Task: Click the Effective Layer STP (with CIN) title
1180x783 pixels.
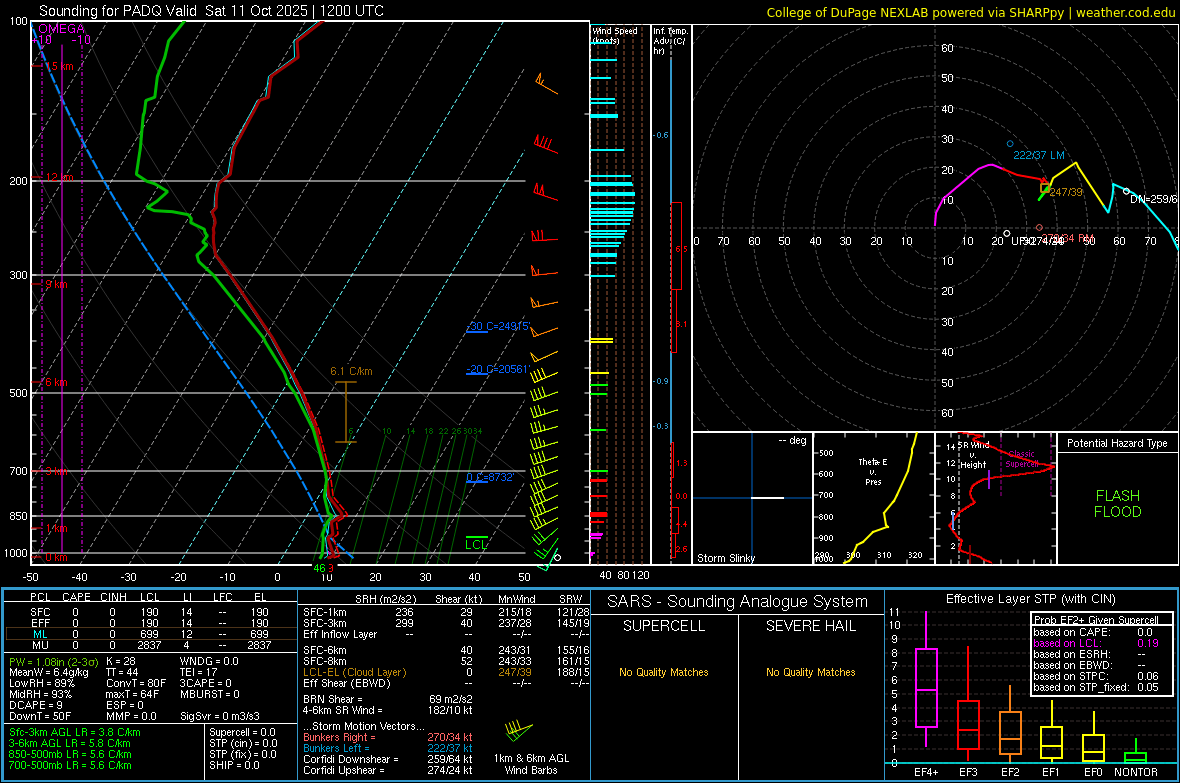Action: coord(1030,599)
